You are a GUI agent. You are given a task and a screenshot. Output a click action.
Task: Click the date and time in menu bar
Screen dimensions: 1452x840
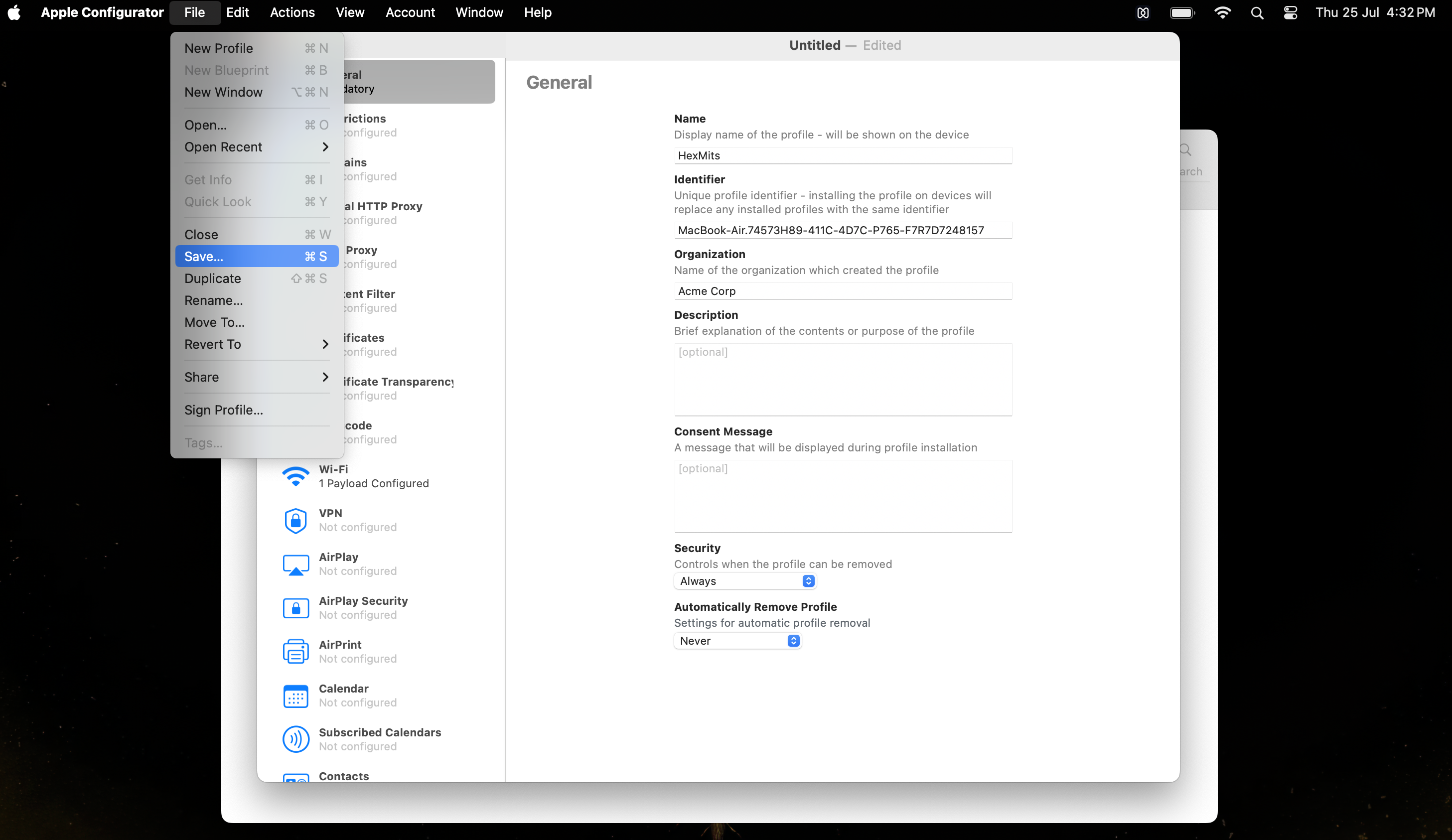(1375, 12)
